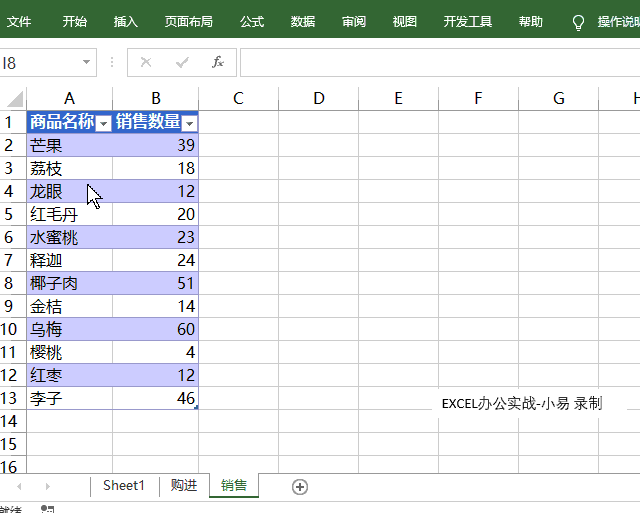
Task: Click the sales value 39 cell
Action: click(x=156, y=145)
